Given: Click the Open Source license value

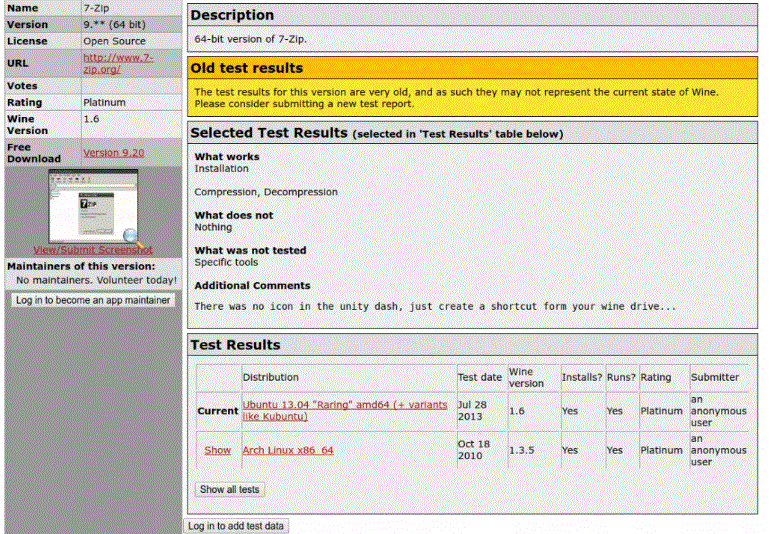Looking at the screenshot, I should [114, 41].
